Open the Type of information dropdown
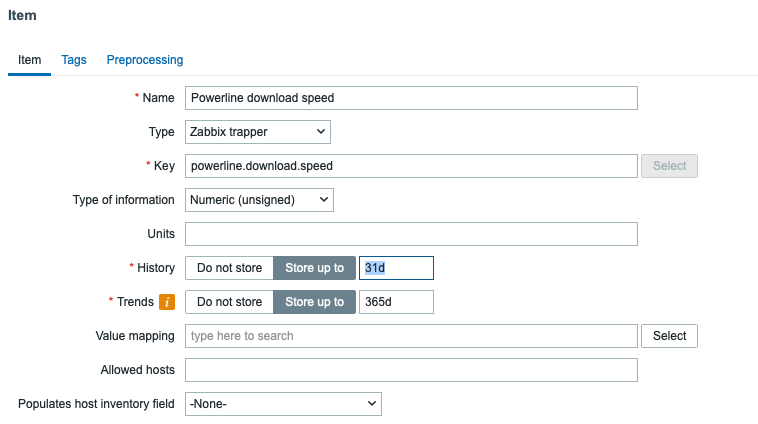 click(x=259, y=200)
